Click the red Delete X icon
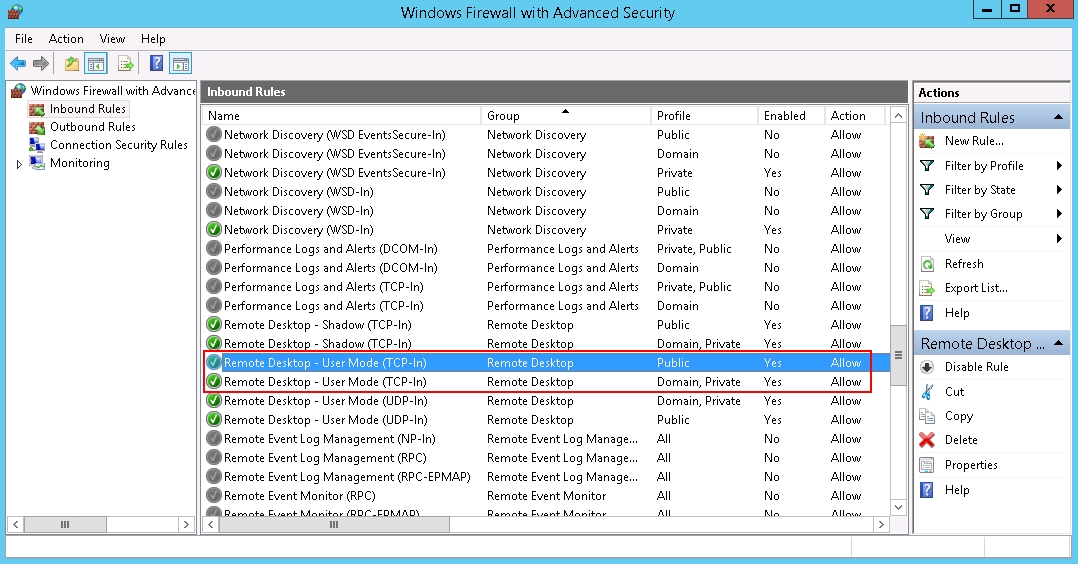 (927, 440)
